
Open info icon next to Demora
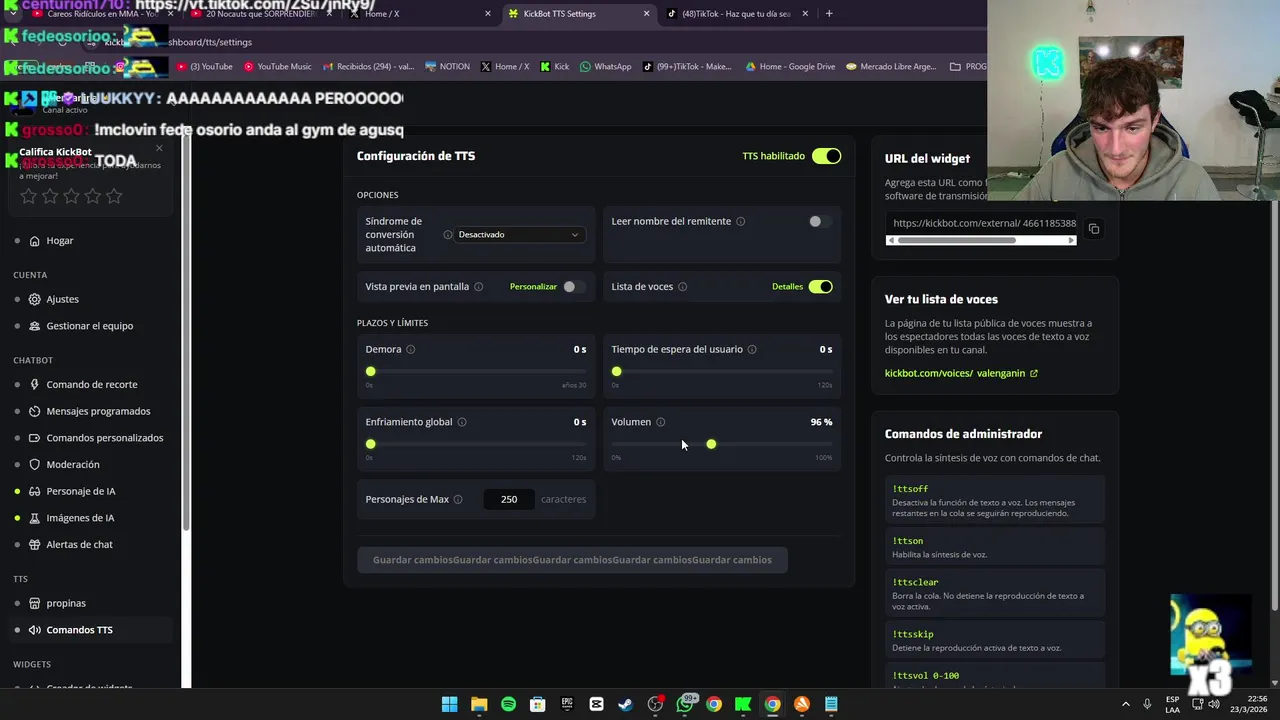point(410,349)
